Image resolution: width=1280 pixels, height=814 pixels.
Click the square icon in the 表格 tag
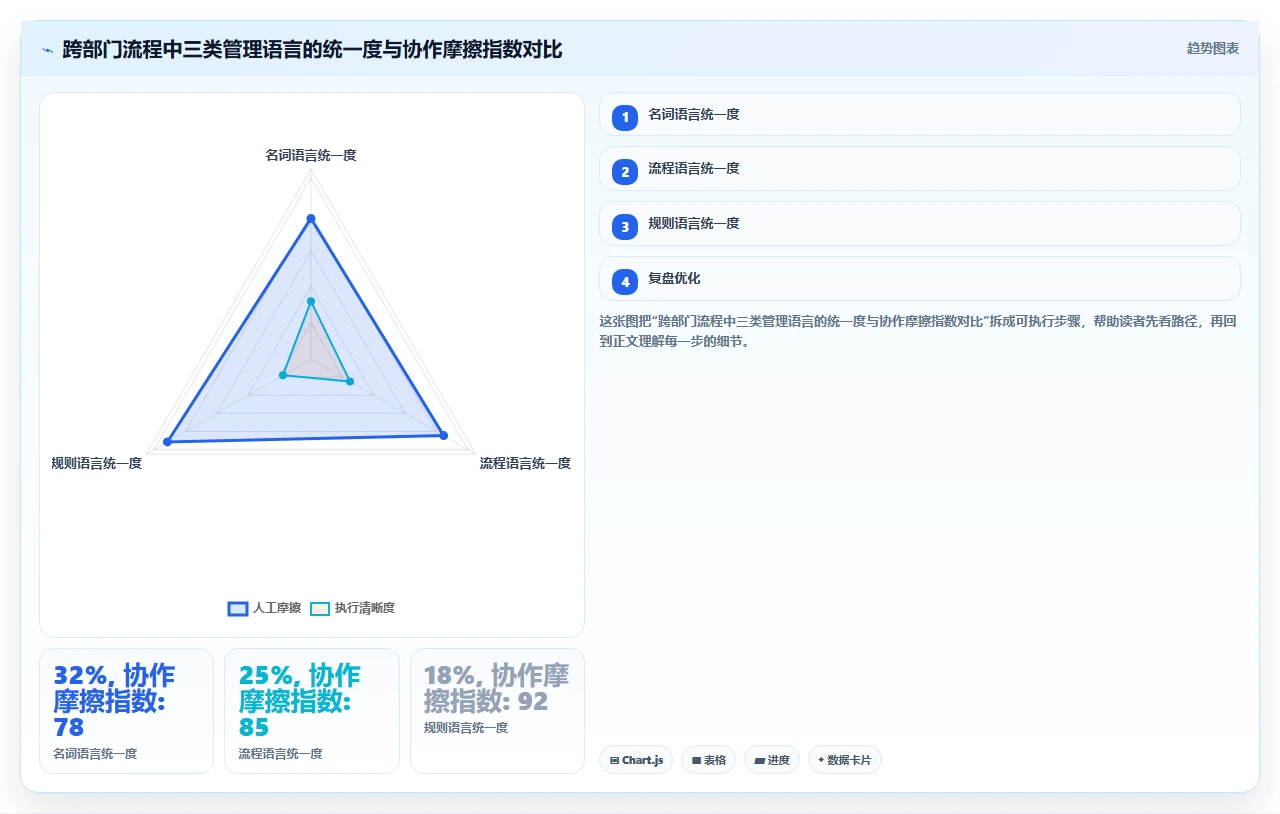[696, 761]
